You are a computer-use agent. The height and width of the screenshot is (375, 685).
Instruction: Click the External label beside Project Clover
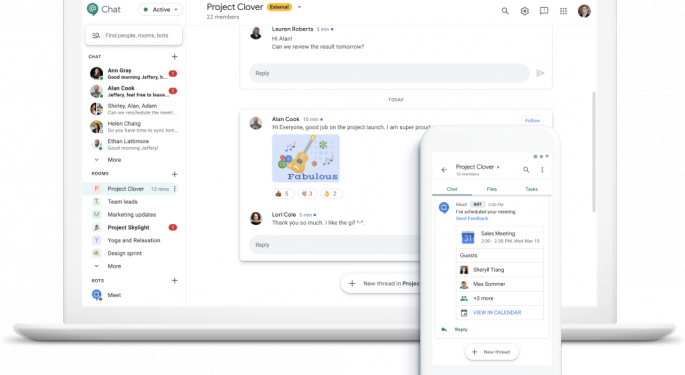point(279,7)
